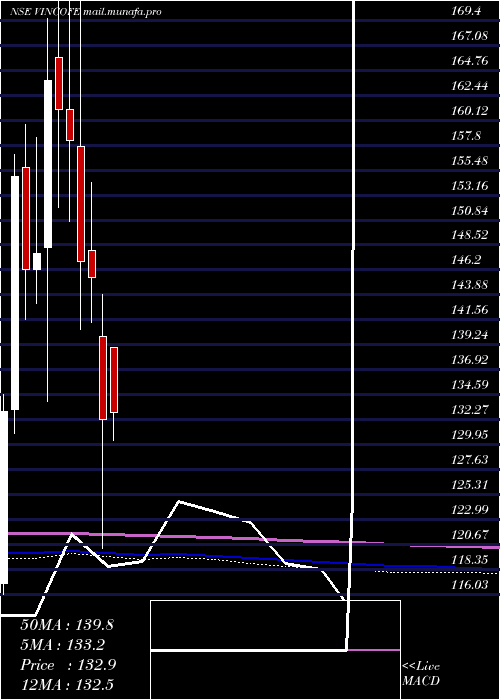This screenshot has height=700, width=500.
Task: Click the red candlestick topping near 164.76
Action: pyautogui.click(x=59, y=83)
